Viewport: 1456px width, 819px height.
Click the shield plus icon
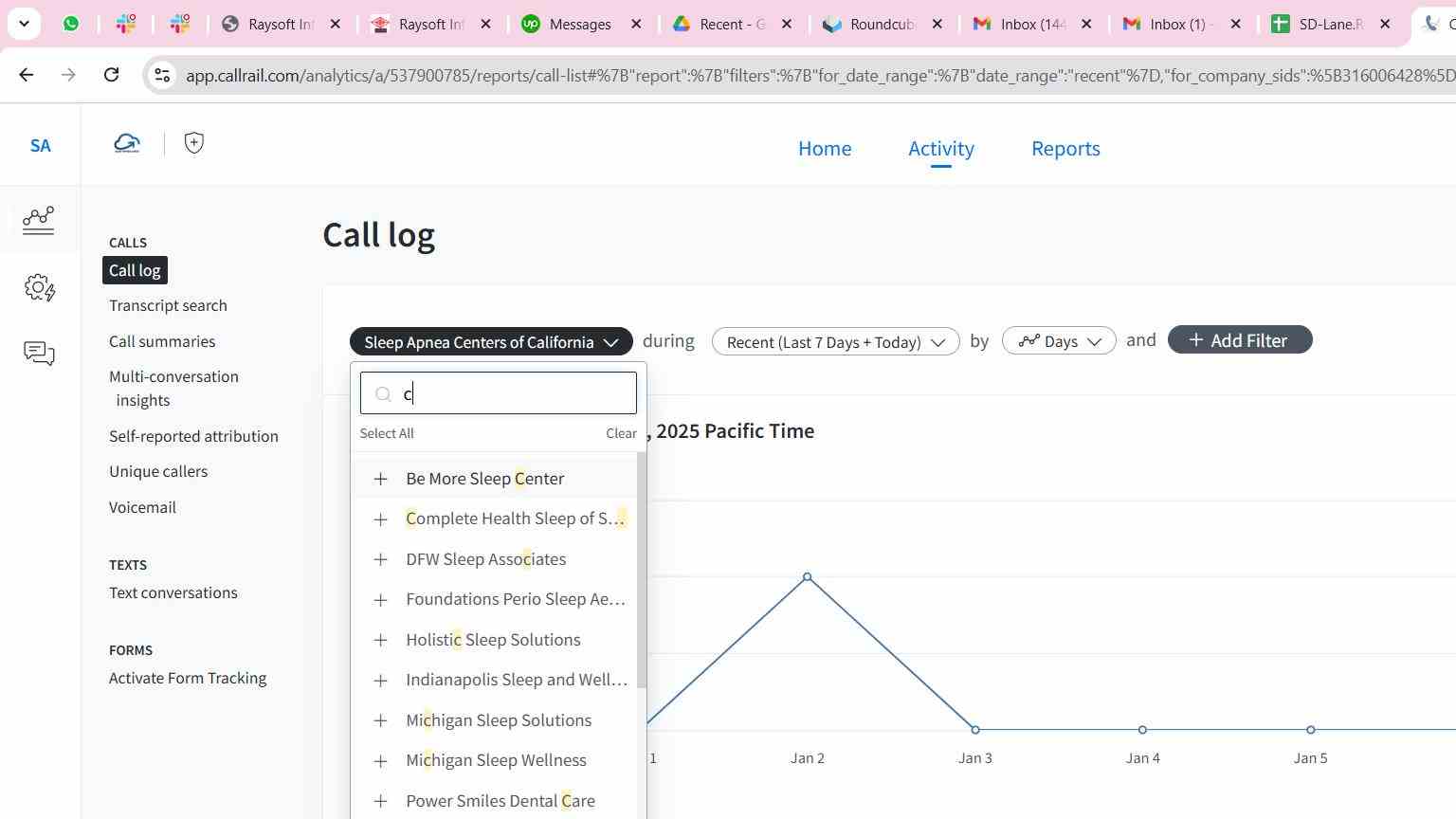click(194, 143)
